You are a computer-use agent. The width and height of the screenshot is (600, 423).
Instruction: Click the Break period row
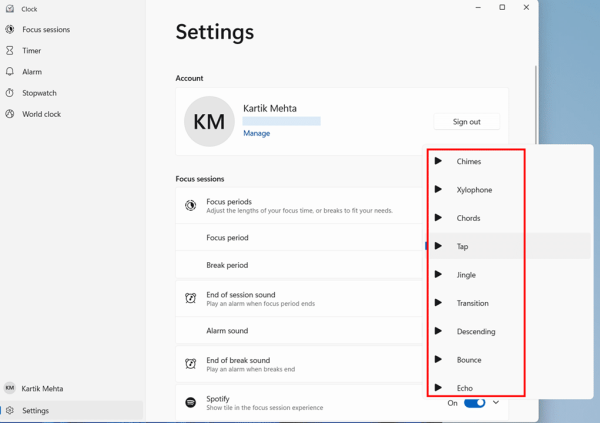coord(299,265)
